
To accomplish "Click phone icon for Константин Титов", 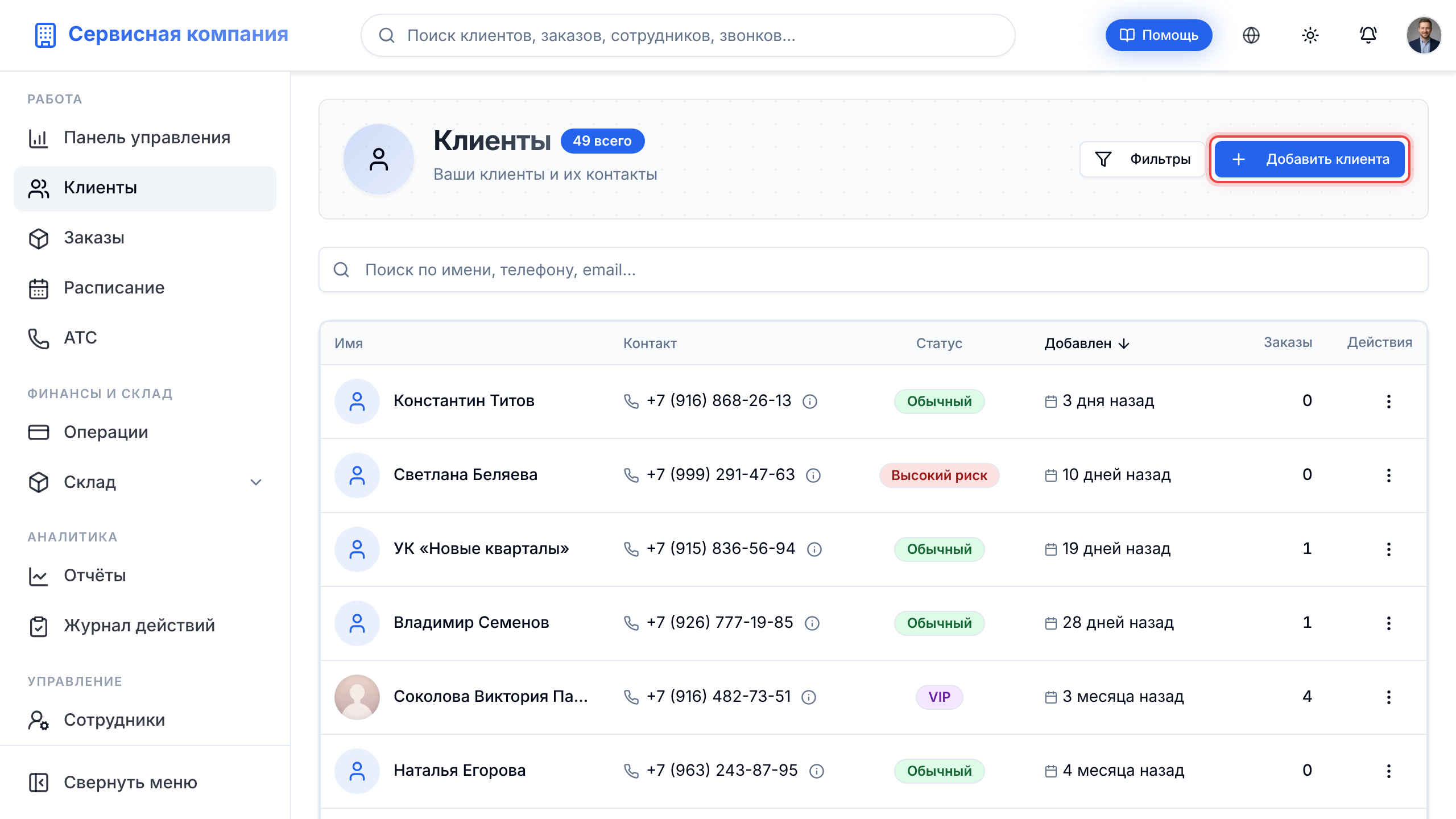I will 631,402.
